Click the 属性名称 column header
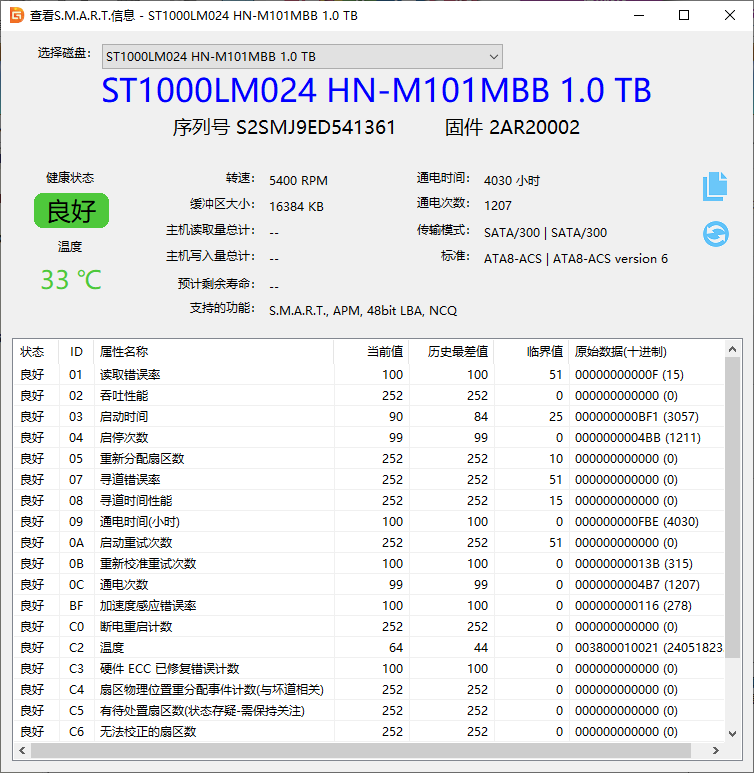Image resolution: width=754 pixels, height=773 pixels. pos(214,351)
